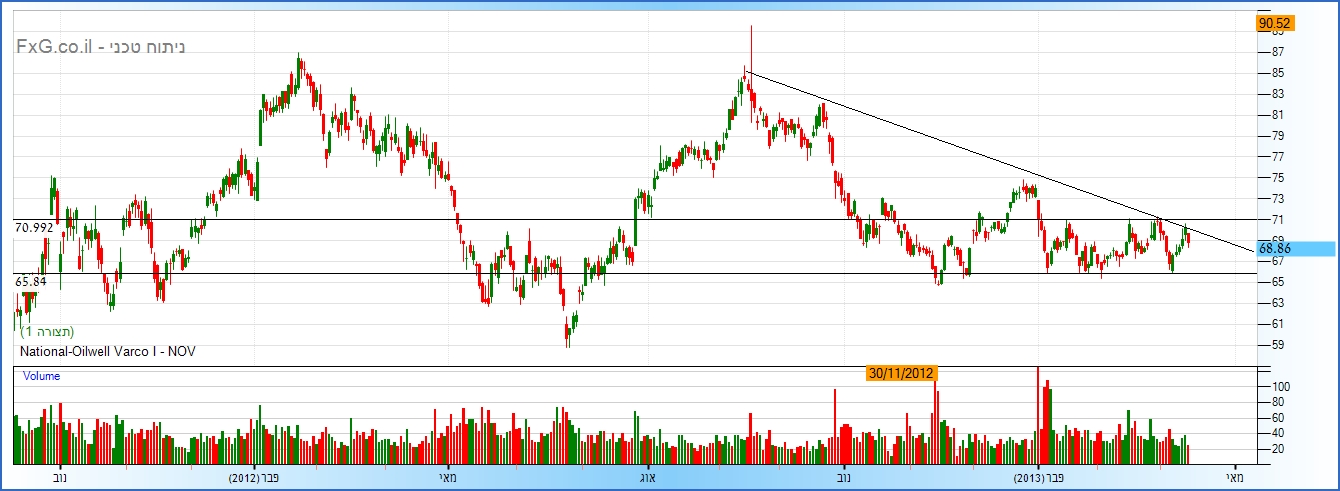Click the Volume panel label
The image size is (1340, 491).
pyautogui.click(x=41, y=377)
